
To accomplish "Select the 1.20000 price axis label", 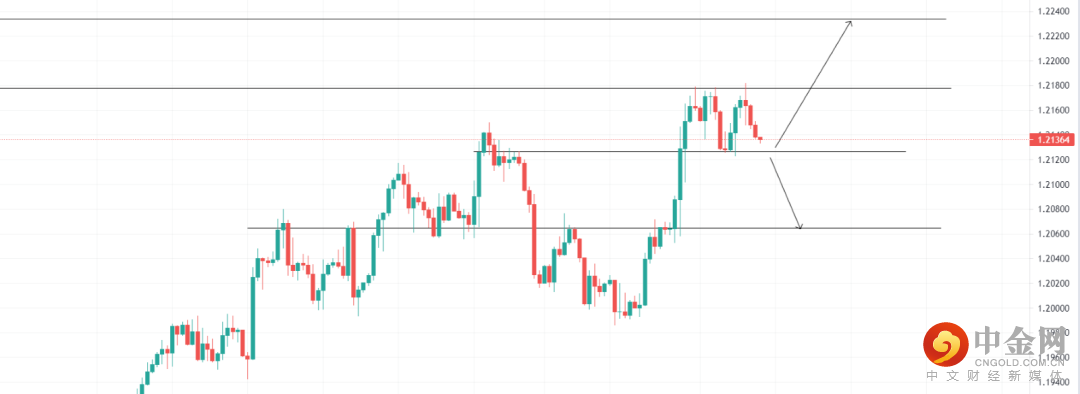I will [1053, 309].
